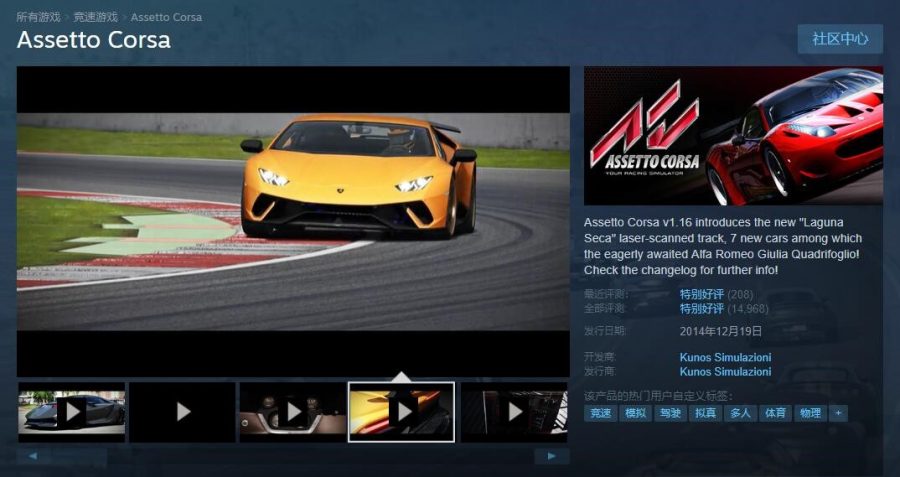This screenshot has height=477, width=900.
Task: Click the thumbnail strip scrollbar handle
Action: pos(77,456)
